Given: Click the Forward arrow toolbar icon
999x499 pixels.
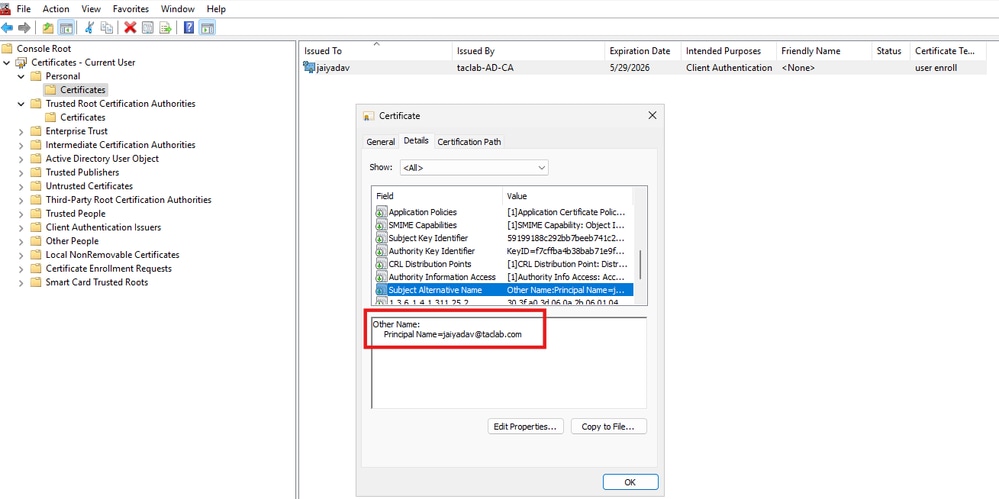Looking at the screenshot, I should coord(24,27).
